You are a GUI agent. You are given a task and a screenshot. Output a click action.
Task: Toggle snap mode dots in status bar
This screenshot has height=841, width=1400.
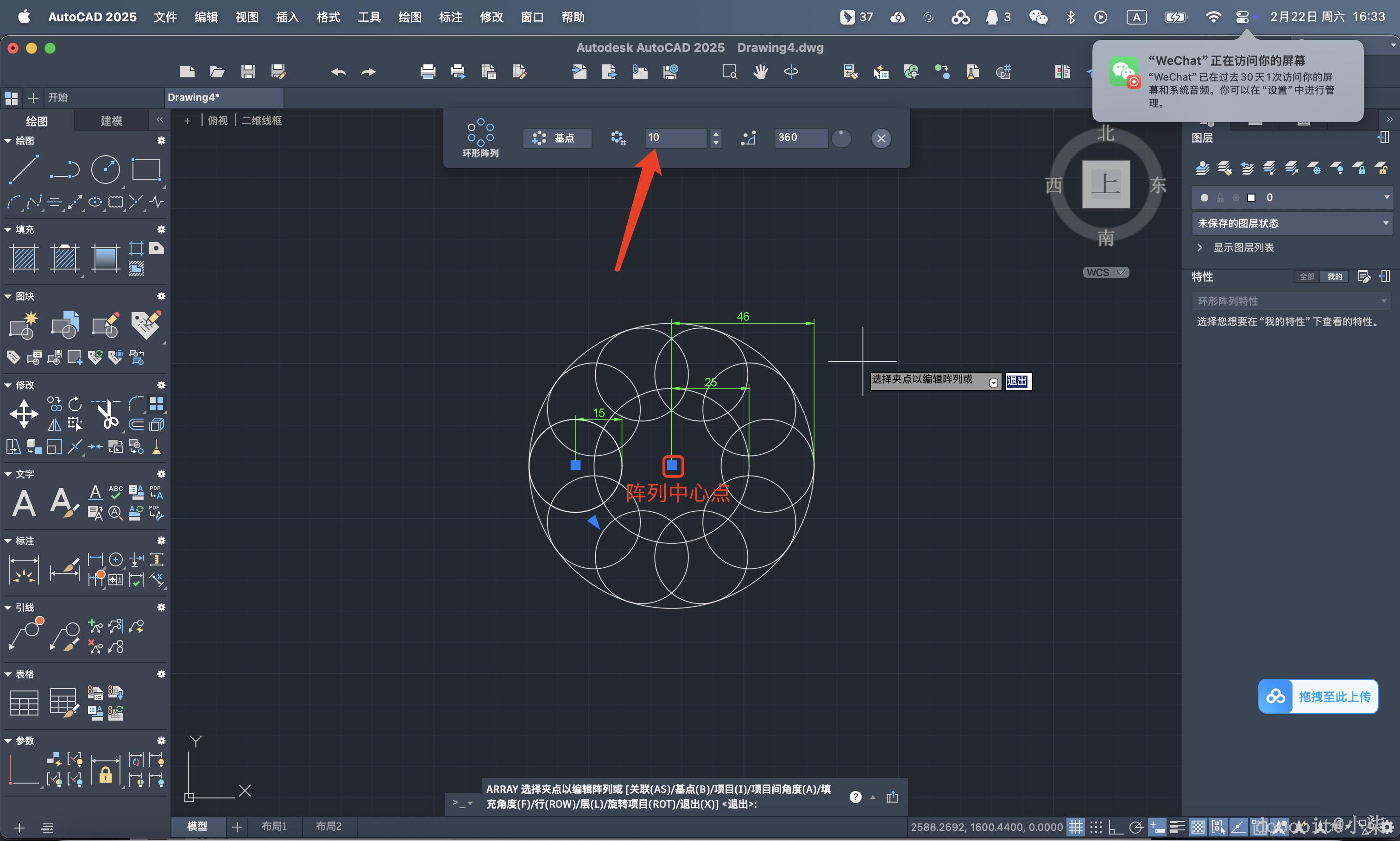[x=1096, y=827]
